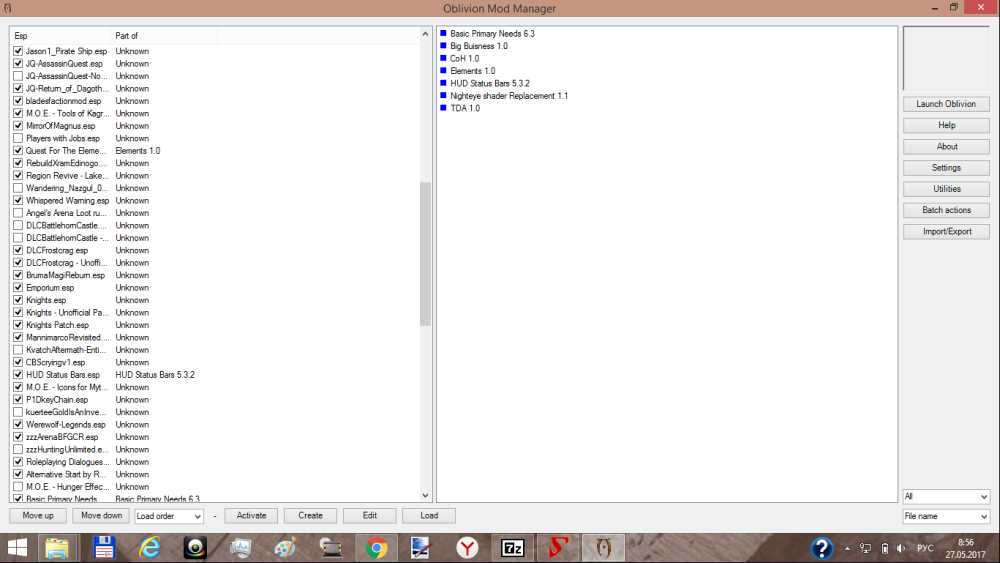Click blue square beside CoH 1.0
The height and width of the screenshot is (563, 1000).
coord(443,58)
